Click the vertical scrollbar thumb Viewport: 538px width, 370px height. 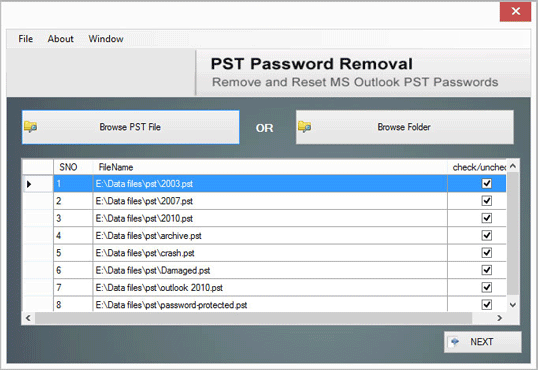point(513,233)
